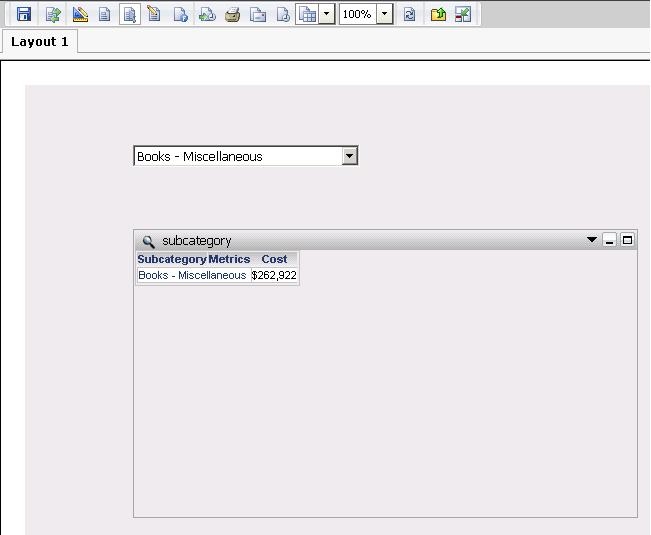This screenshot has width=651, height=535.
Task: Click the Cost column header
Action: [x=274, y=259]
